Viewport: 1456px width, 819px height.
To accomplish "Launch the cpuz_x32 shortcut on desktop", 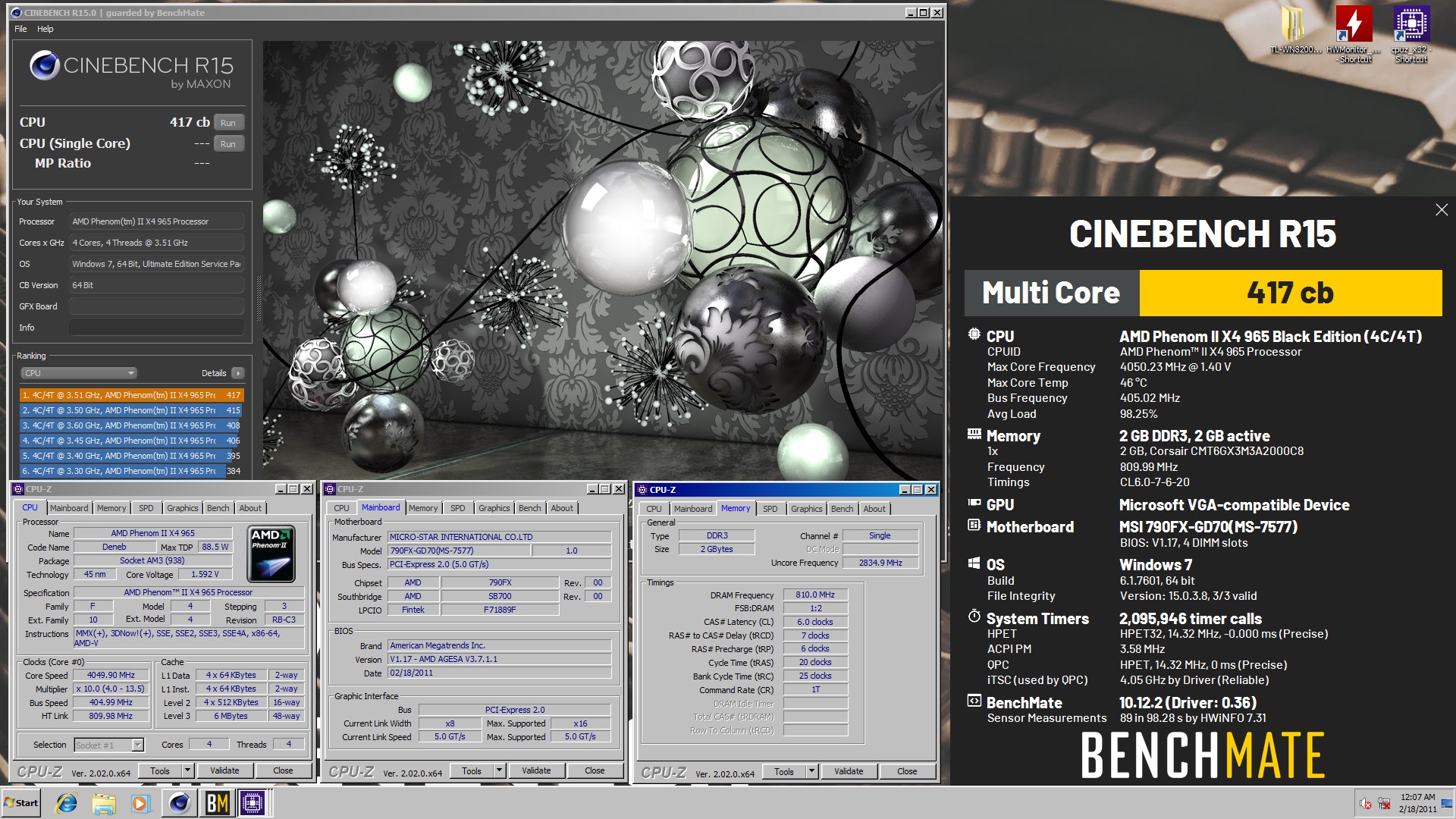I will coord(1411,34).
